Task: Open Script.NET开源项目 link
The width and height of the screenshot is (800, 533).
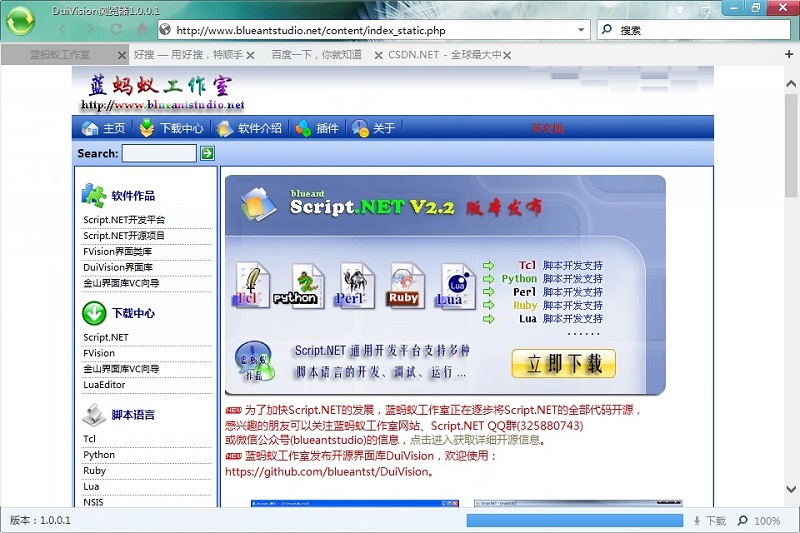Action: [124, 236]
